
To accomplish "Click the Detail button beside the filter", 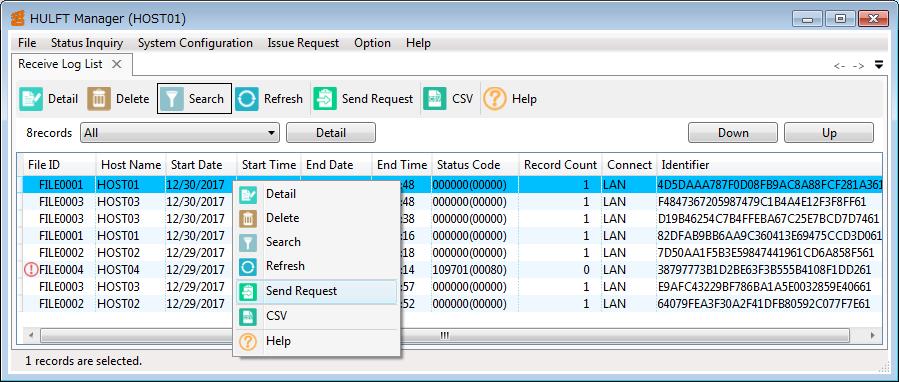I will [x=331, y=133].
